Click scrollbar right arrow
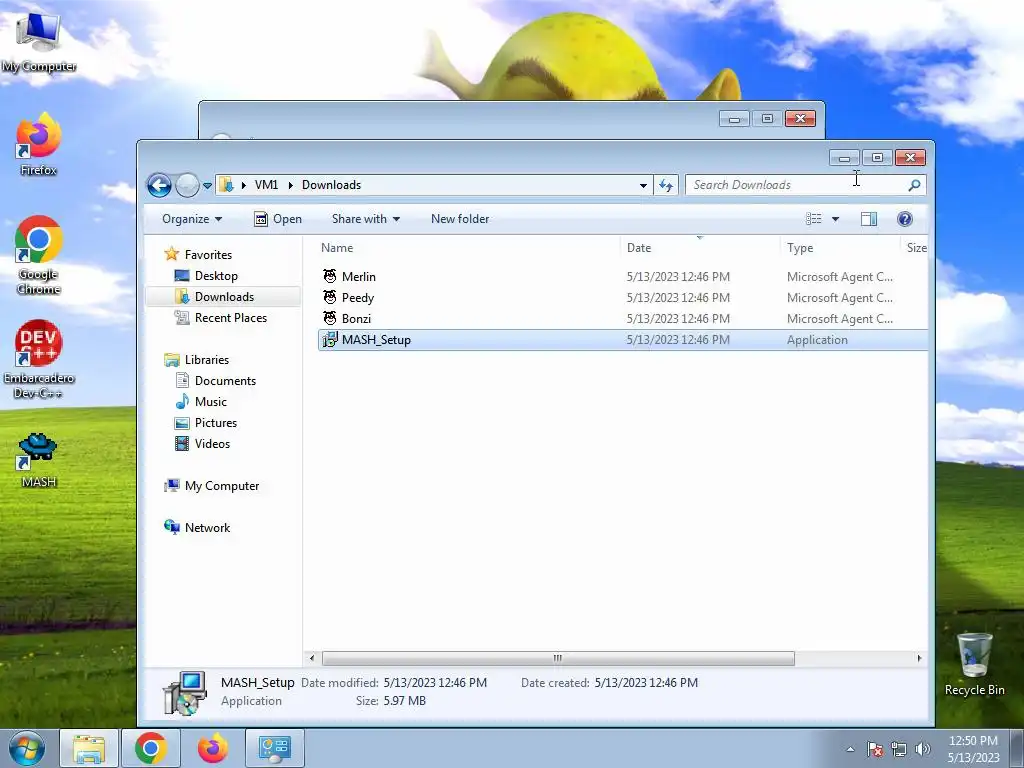 pos(920,658)
